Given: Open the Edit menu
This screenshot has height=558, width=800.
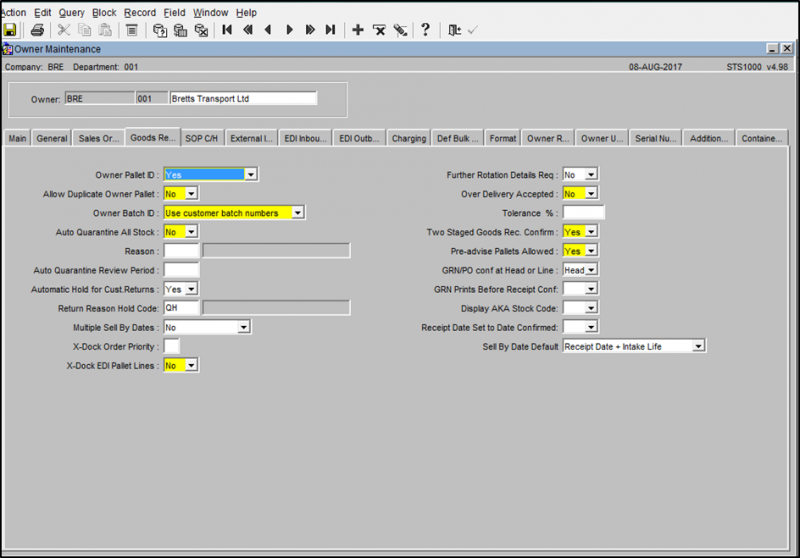Looking at the screenshot, I should pyautogui.click(x=42, y=12).
